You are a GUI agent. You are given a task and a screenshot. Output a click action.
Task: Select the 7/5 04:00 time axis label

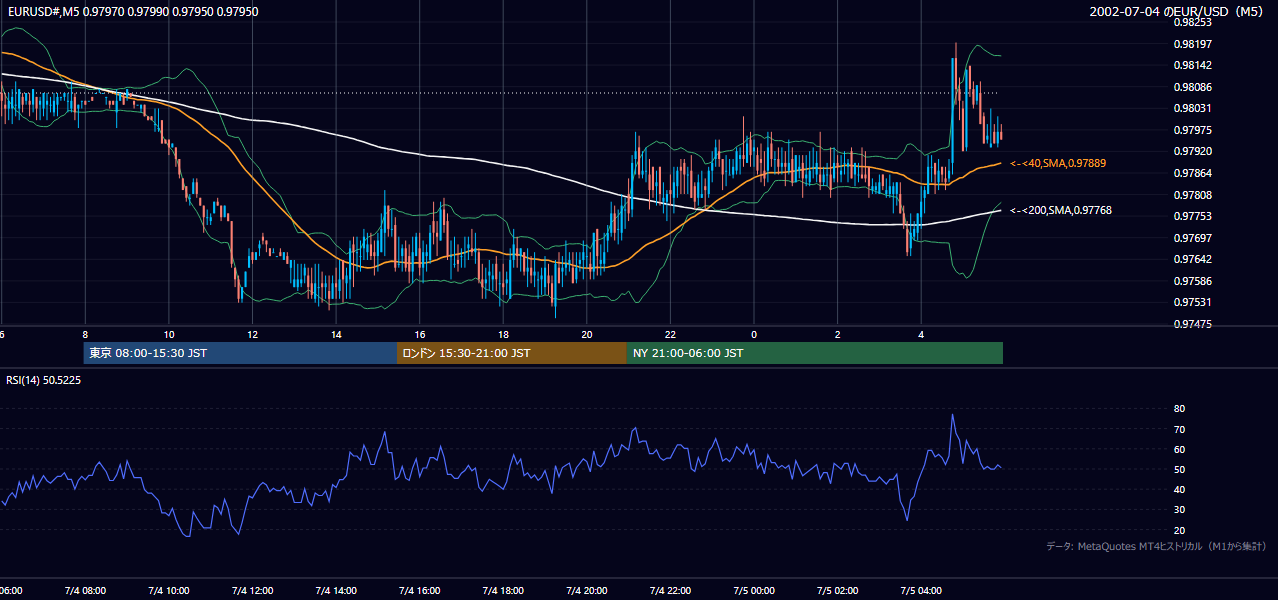tap(921, 591)
